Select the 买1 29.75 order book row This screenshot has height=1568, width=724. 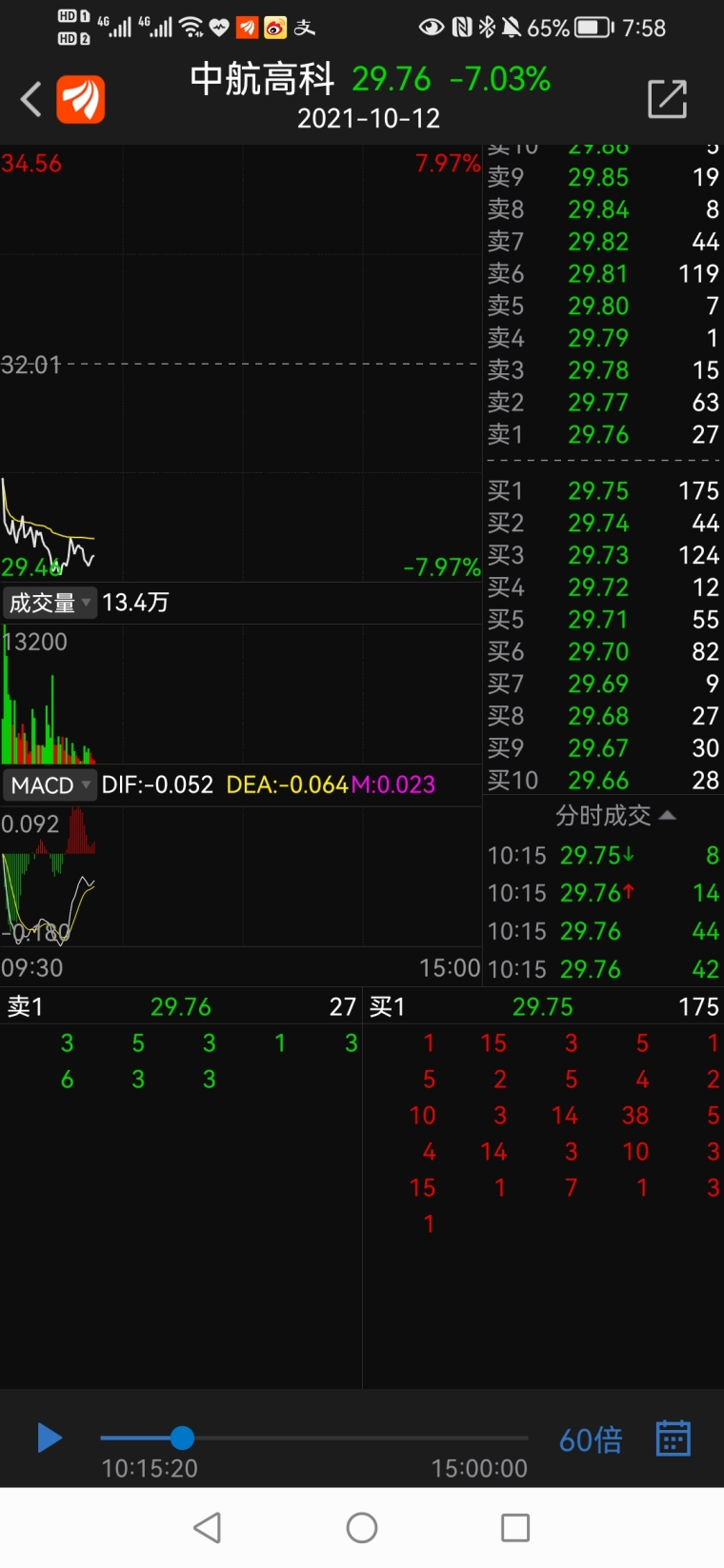(x=603, y=490)
